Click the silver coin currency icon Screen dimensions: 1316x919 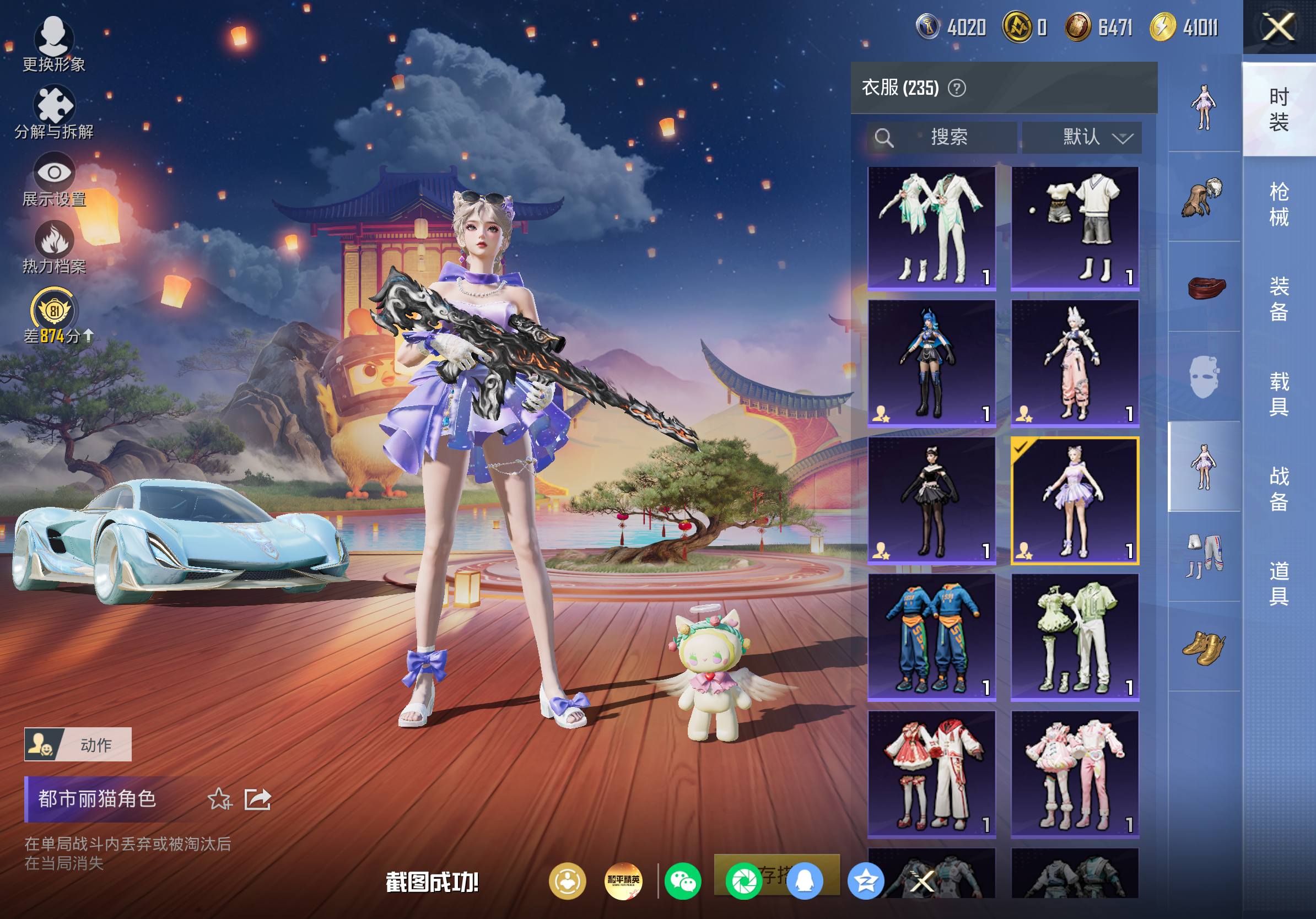(x=928, y=26)
